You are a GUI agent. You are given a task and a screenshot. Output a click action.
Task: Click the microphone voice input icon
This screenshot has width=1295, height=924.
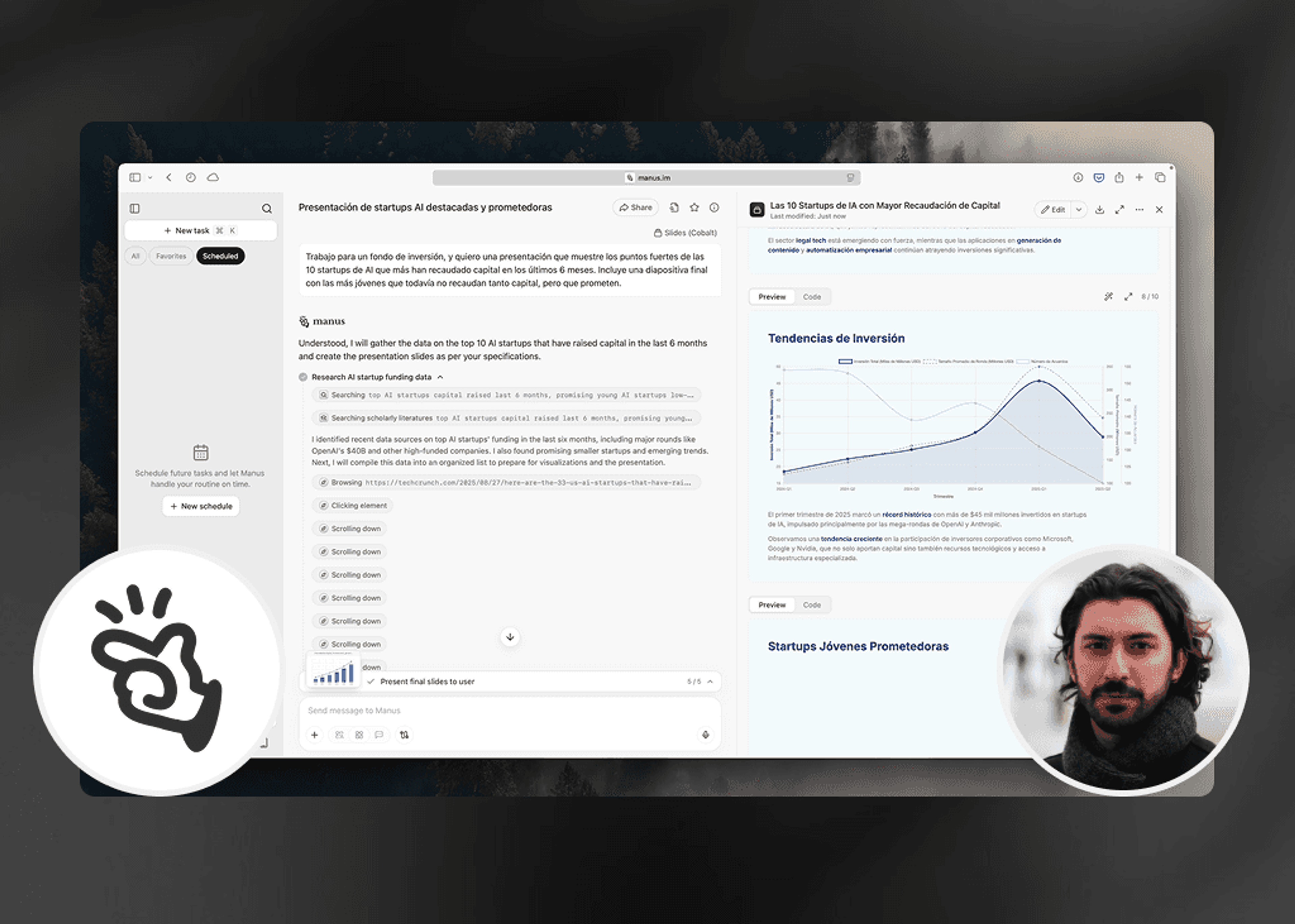705,735
